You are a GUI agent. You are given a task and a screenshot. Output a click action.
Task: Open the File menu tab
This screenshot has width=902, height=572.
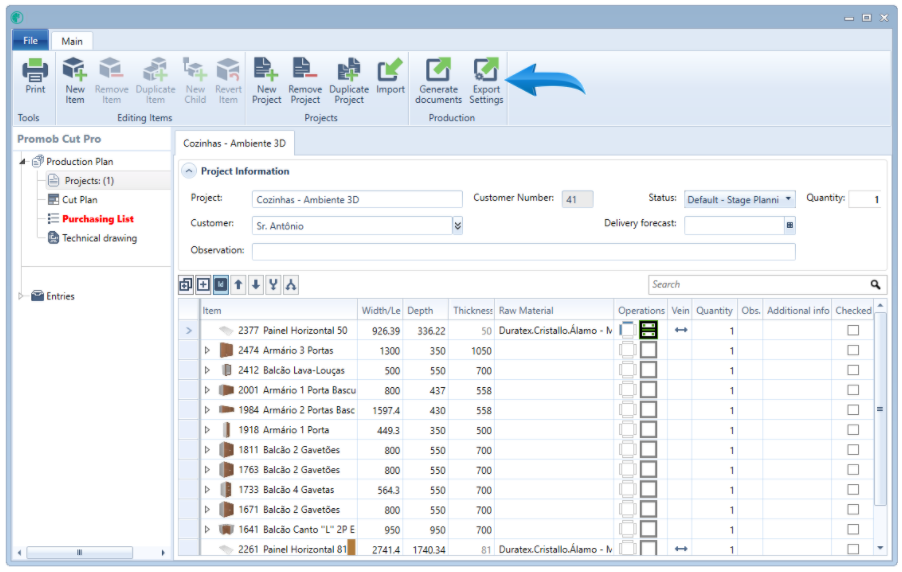pos(30,40)
